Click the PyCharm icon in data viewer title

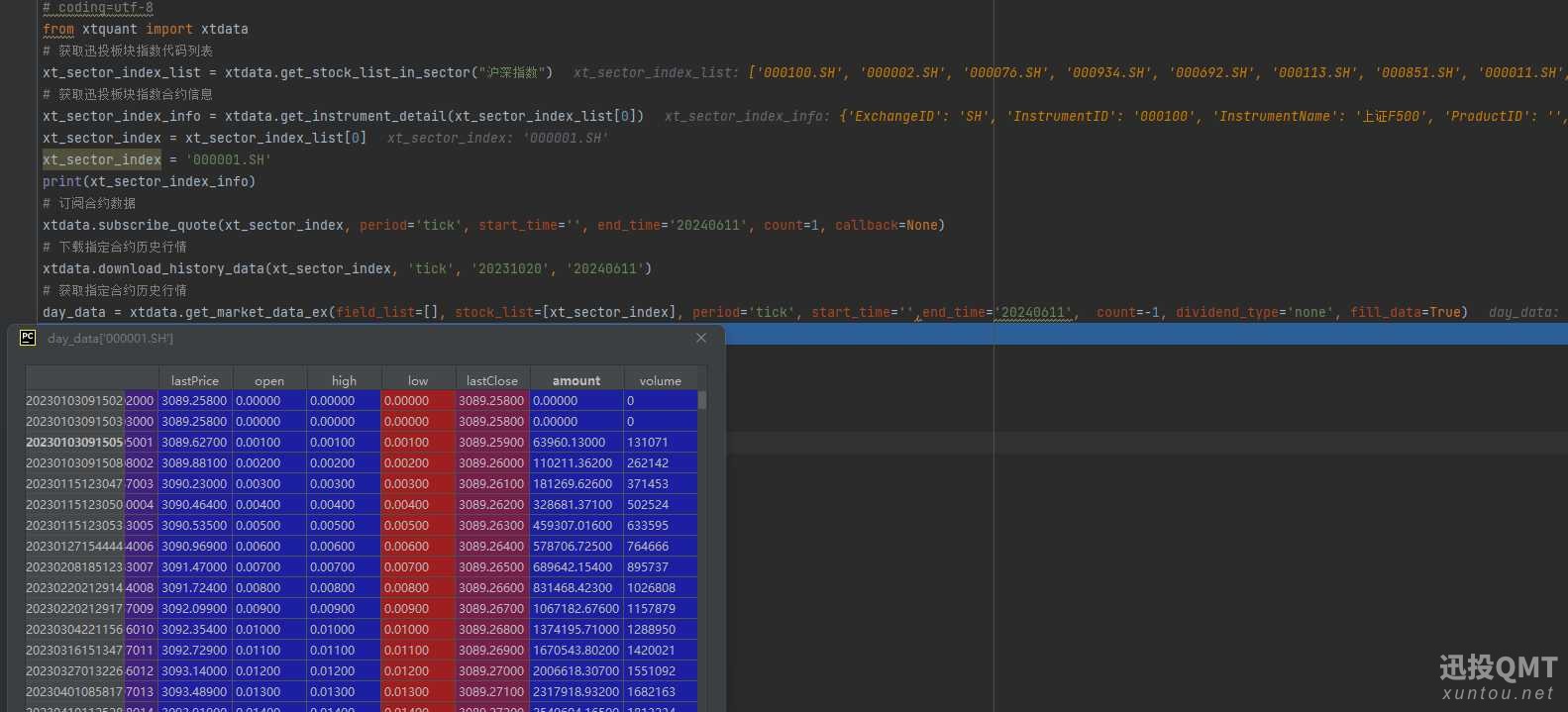click(x=28, y=338)
